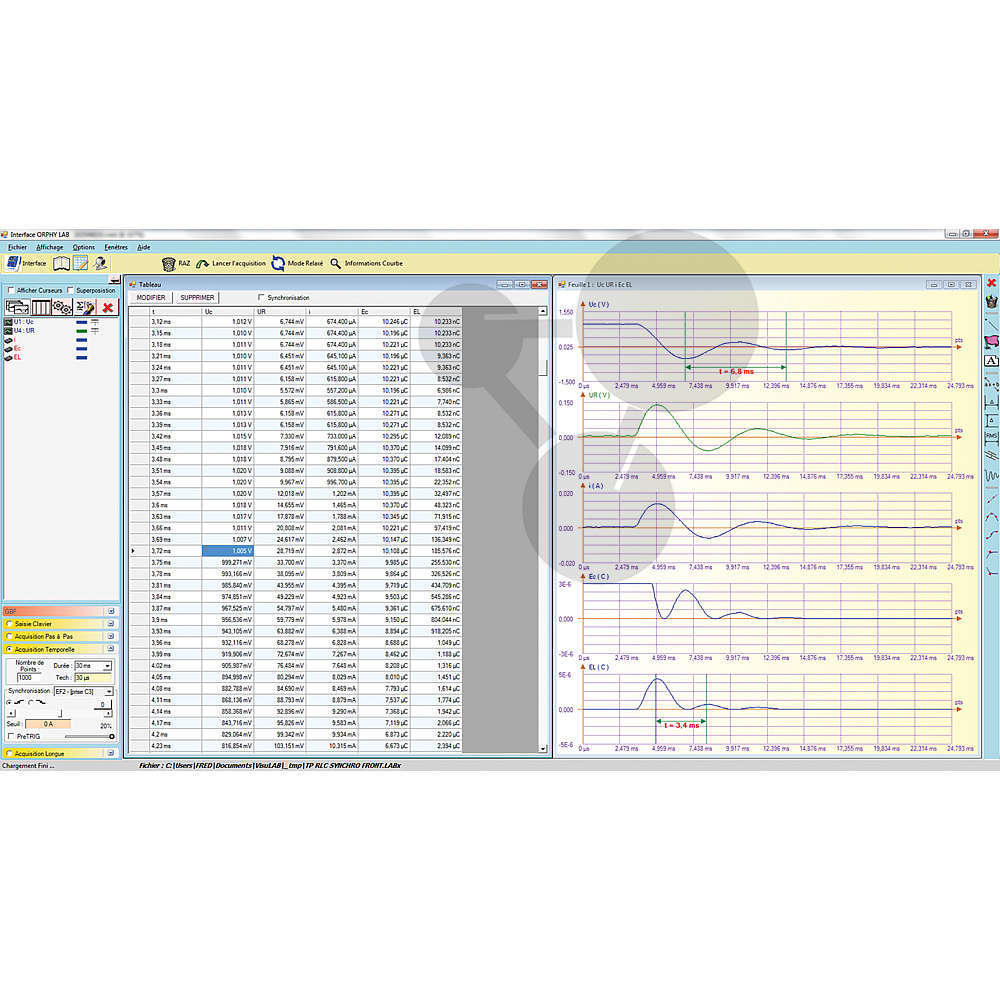
Task: Click the table columns icon in left panel
Action: pos(41,307)
